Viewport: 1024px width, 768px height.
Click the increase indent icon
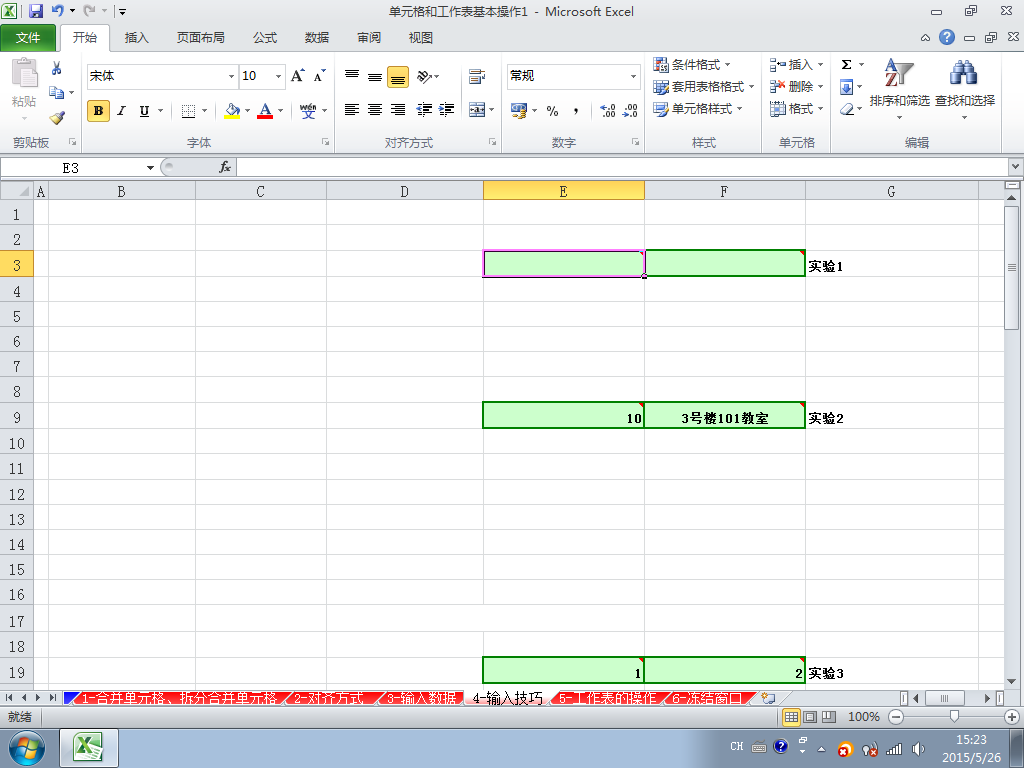click(x=447, y=110)
